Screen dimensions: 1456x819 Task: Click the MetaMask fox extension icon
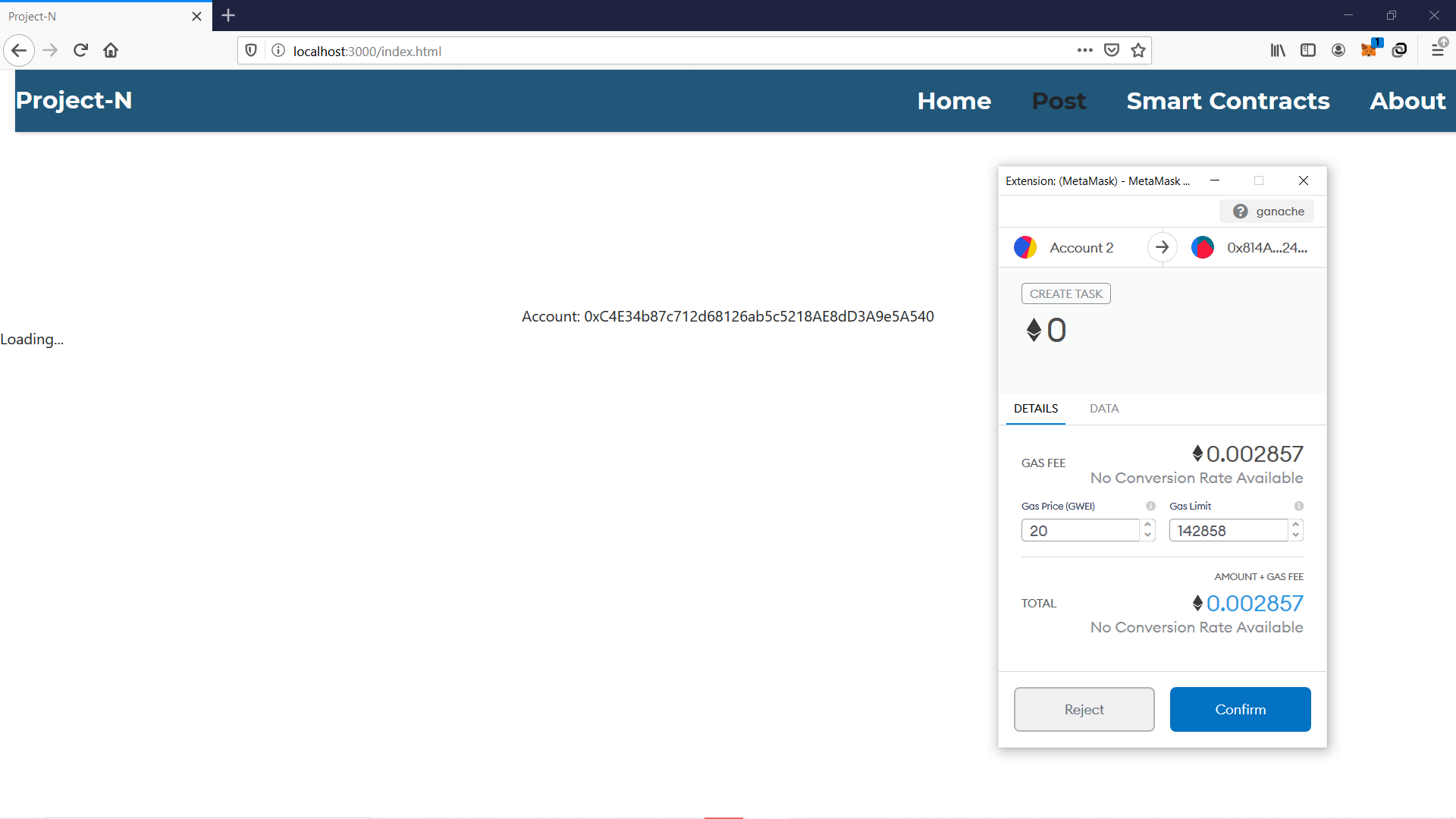[x=1369, y=50]
